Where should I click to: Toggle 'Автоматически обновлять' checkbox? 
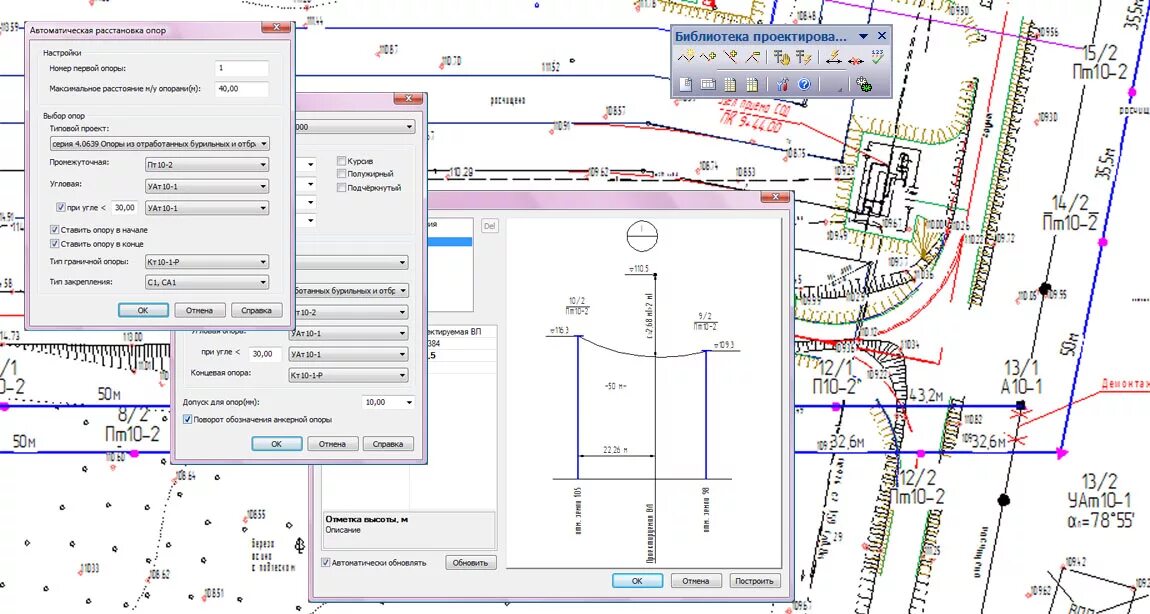click(326, 563)
